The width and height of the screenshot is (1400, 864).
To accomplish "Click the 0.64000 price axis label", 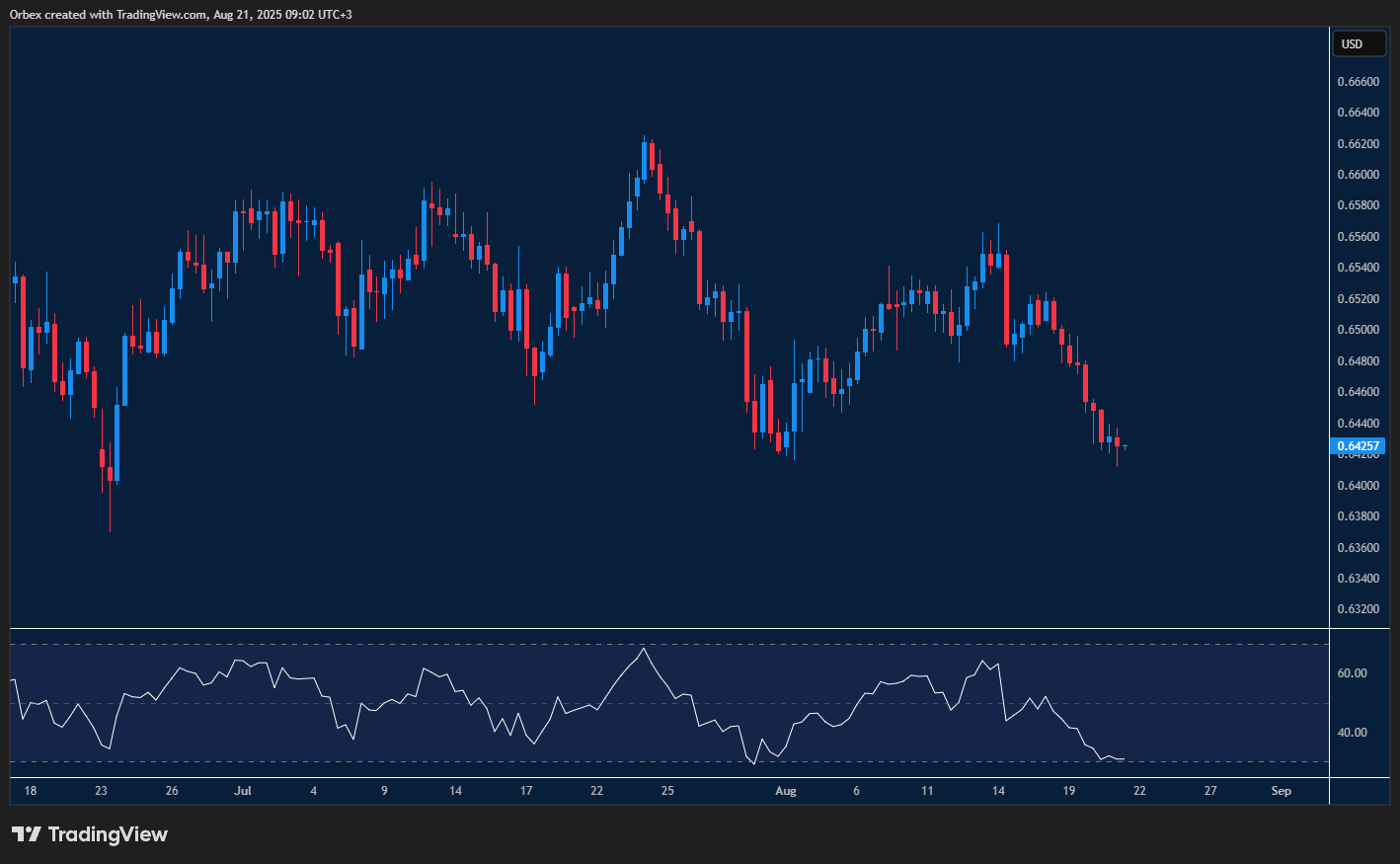I will pos(1358,486).
